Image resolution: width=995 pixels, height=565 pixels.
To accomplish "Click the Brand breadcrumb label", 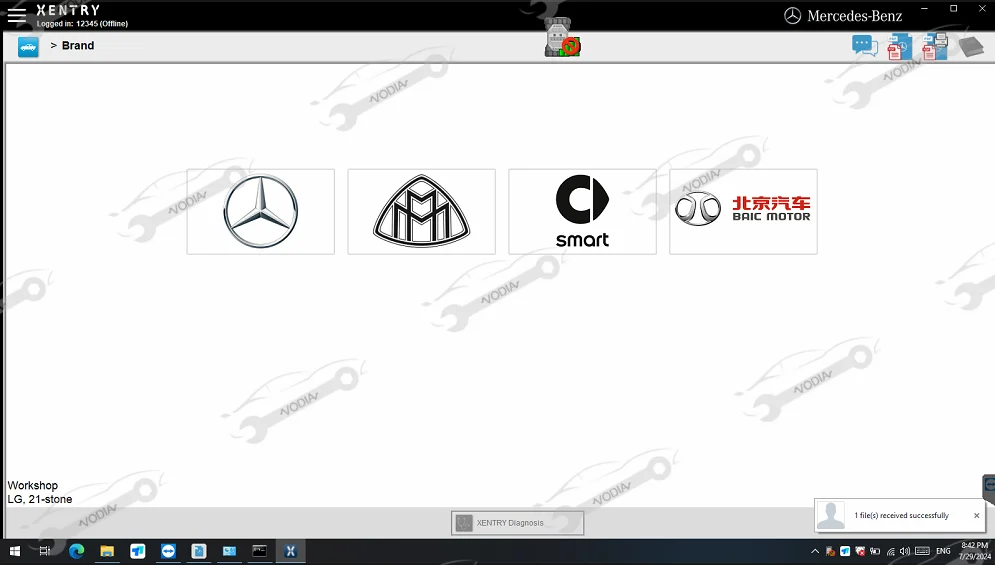I will tap(78, 46).
